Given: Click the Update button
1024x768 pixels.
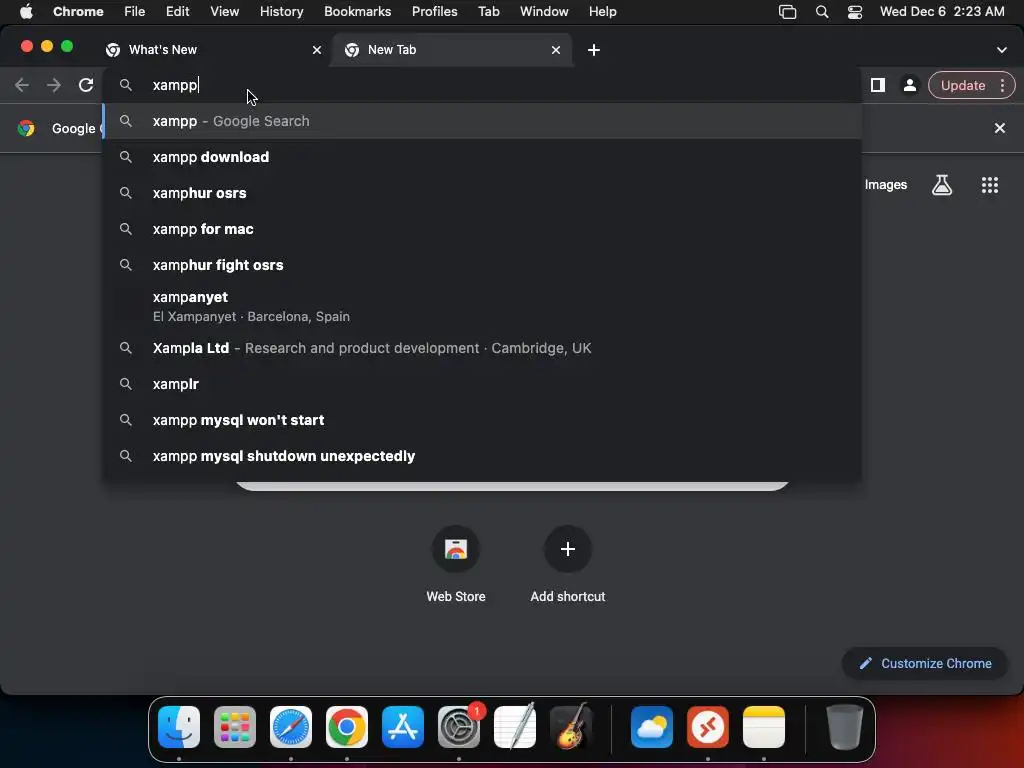Looking at the screenshot, I should 963,85.
